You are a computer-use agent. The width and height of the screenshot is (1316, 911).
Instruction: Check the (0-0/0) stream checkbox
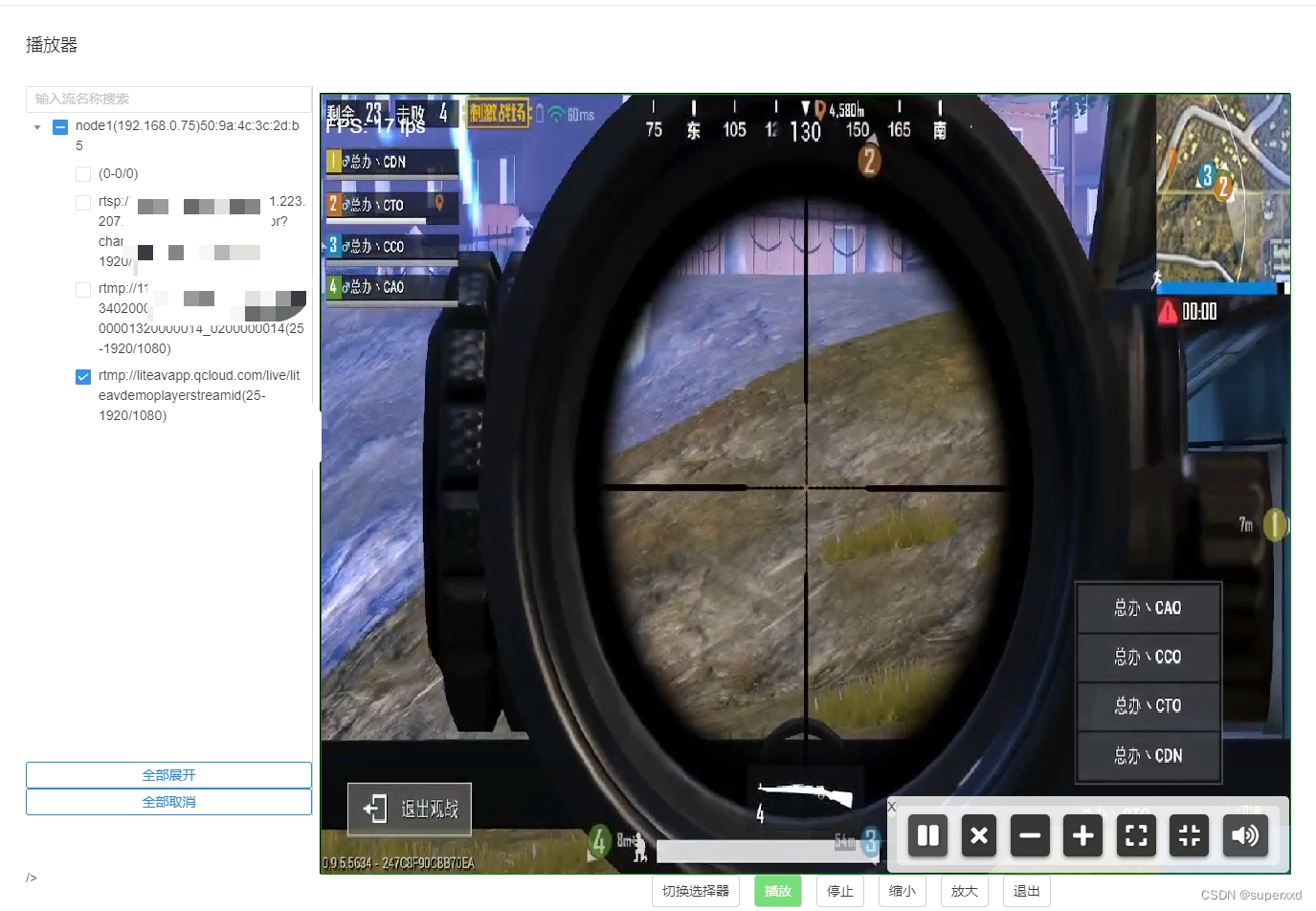(x=83, y=174)
